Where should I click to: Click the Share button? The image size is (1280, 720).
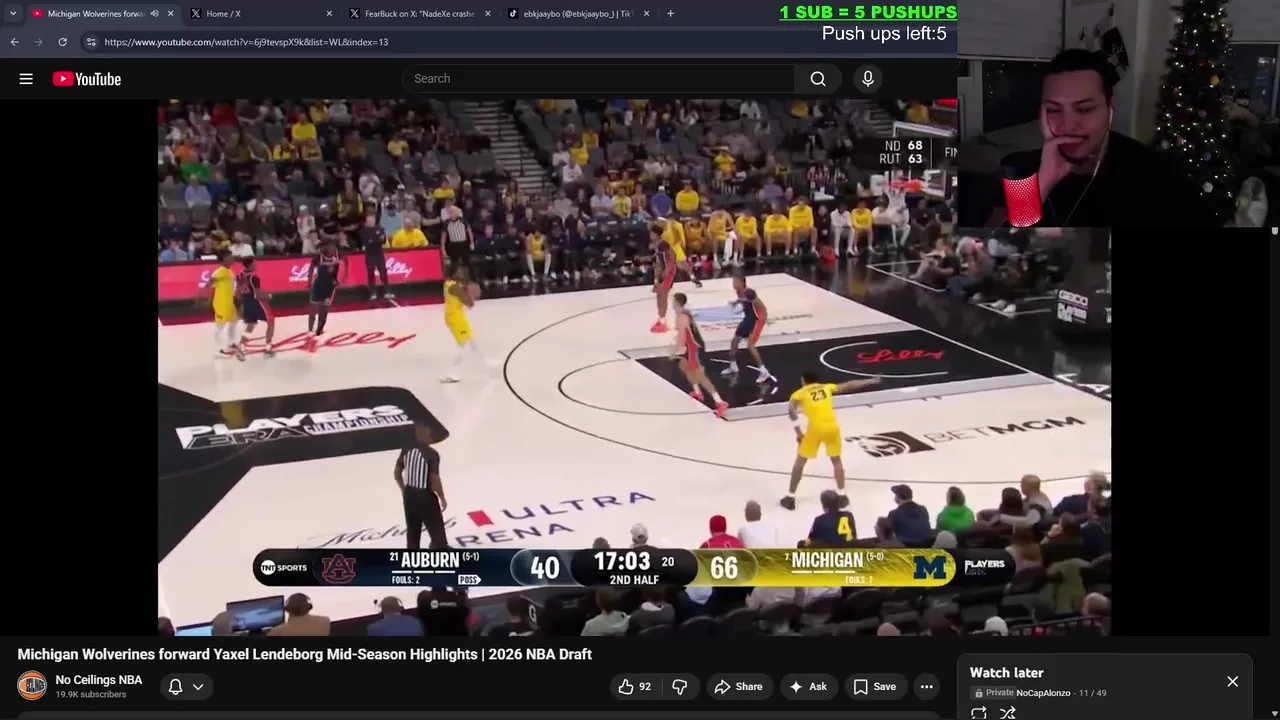click(738, 686)
